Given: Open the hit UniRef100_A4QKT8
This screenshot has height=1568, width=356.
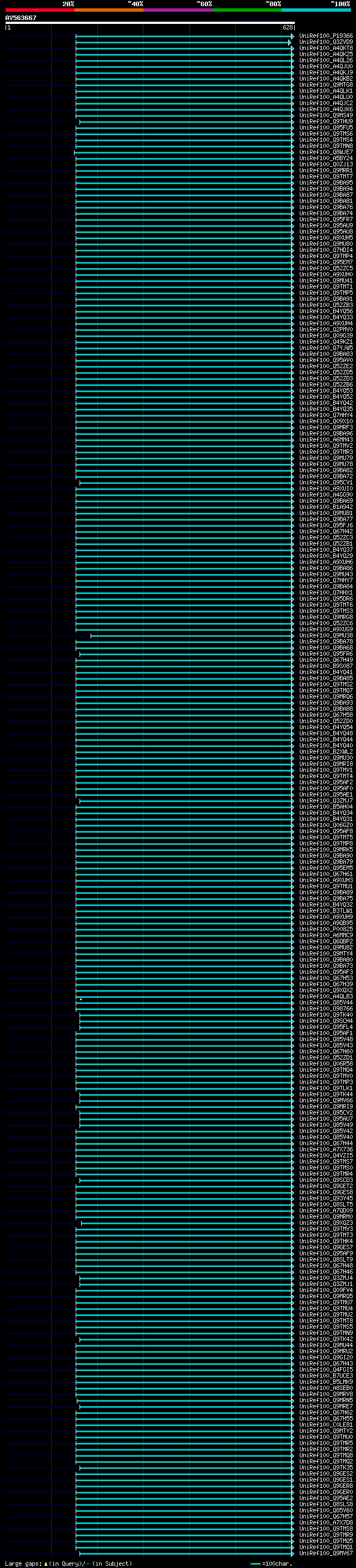Looking at the screenshot, I should click(326, 48).
